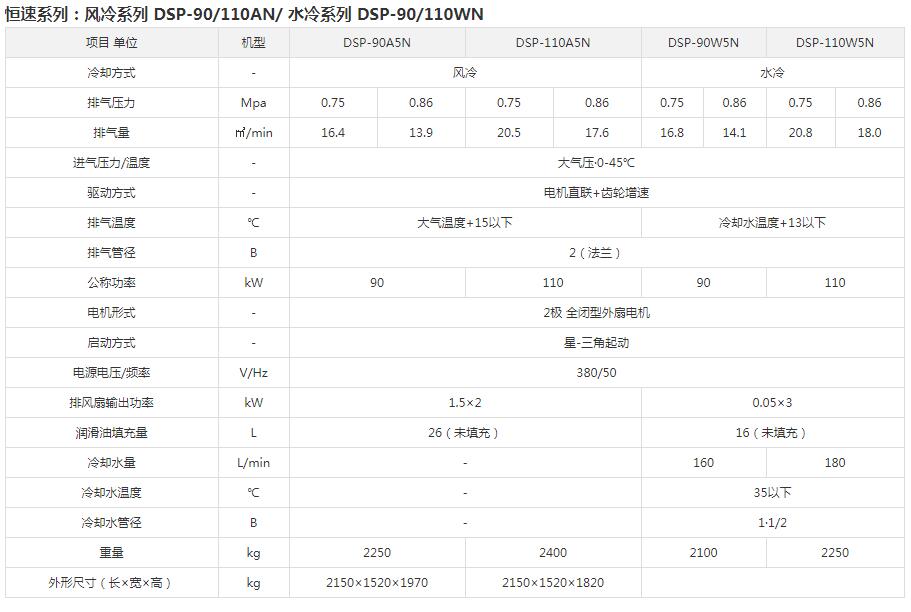Click the 16.8 exhaust volume value
The height and width of the screenshot is (612, 911).
click(672, 133)
